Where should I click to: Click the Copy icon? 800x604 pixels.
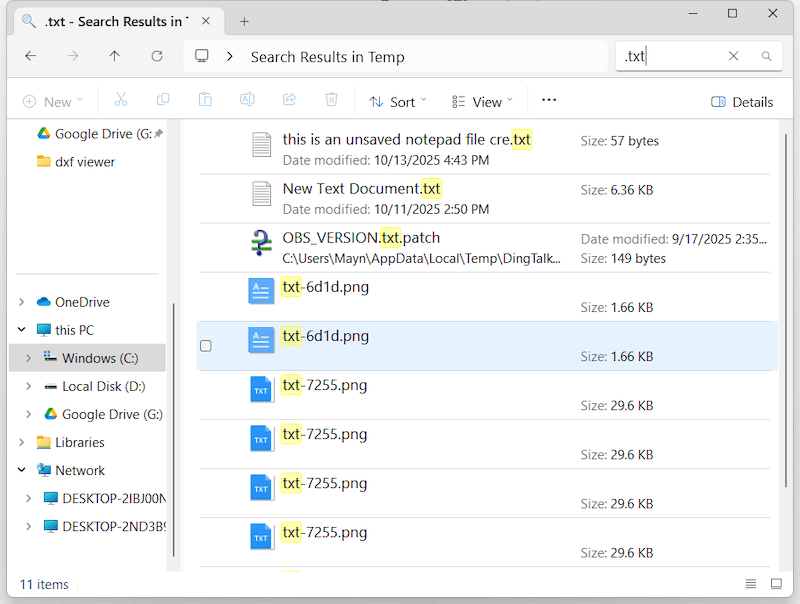click(161, 101)
